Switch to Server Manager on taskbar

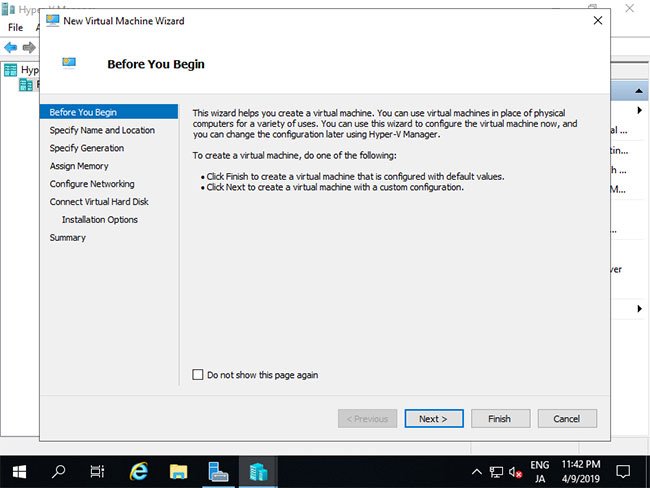(x=218, y=472)
